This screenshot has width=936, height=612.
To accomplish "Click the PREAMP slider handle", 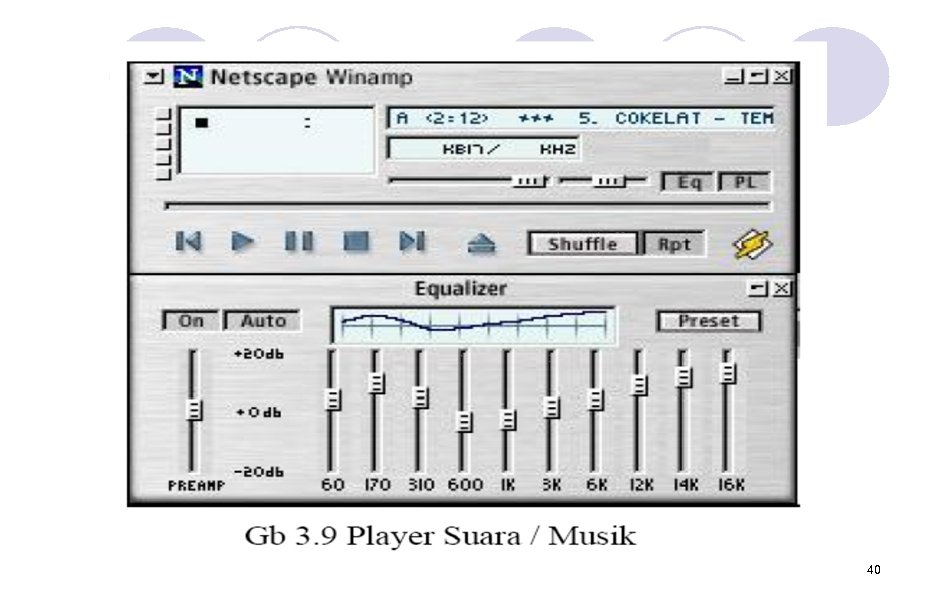I will point(194,410).
